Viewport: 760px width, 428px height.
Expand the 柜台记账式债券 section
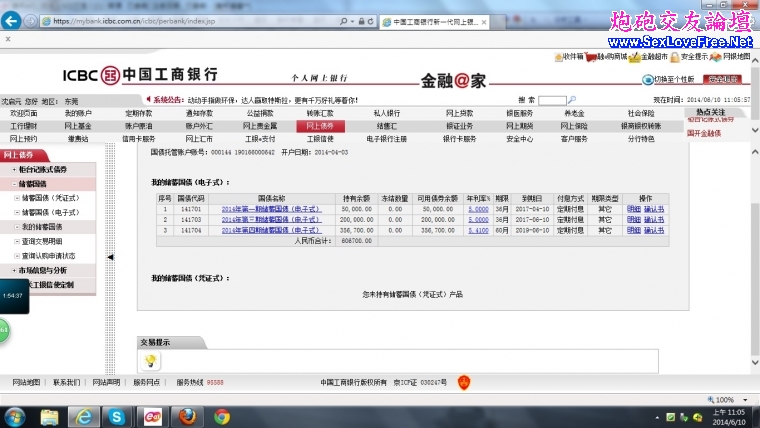44,171
